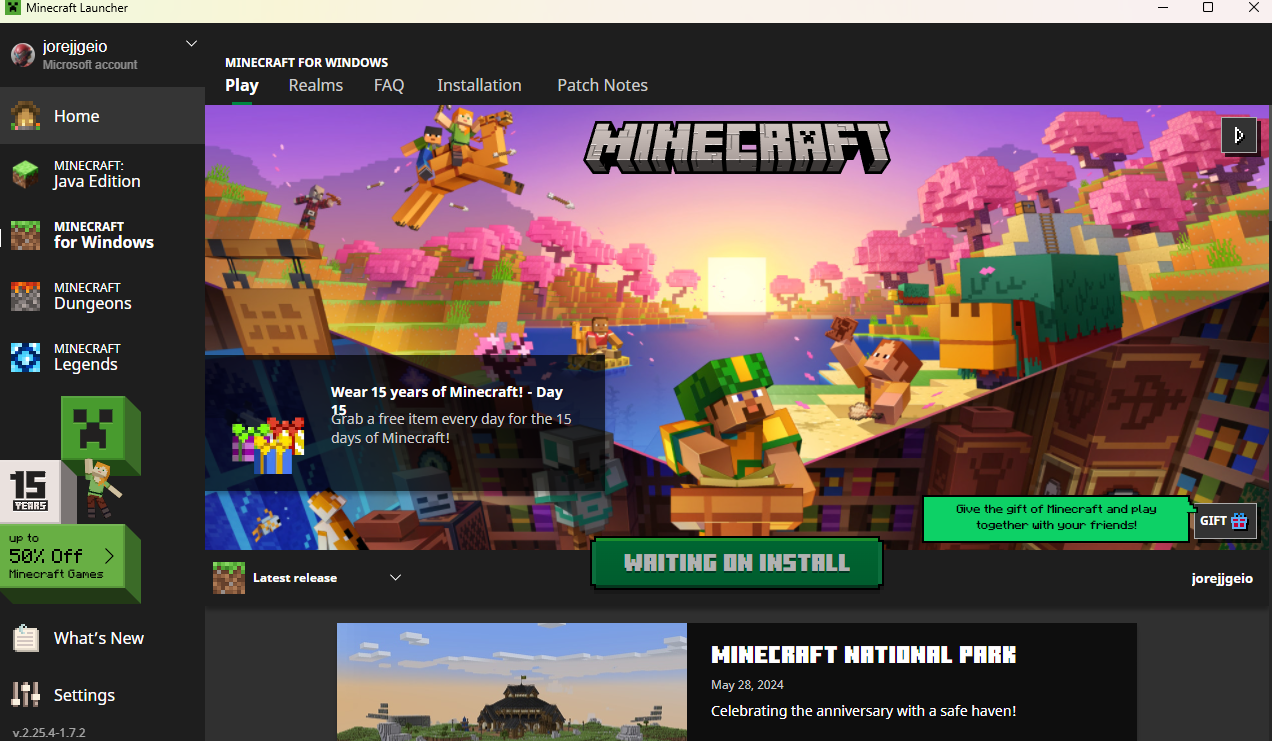This screenshot has height=741, width=1272.
Task: Click the jorejjgeio account avatar
Action: pos(23,55)
